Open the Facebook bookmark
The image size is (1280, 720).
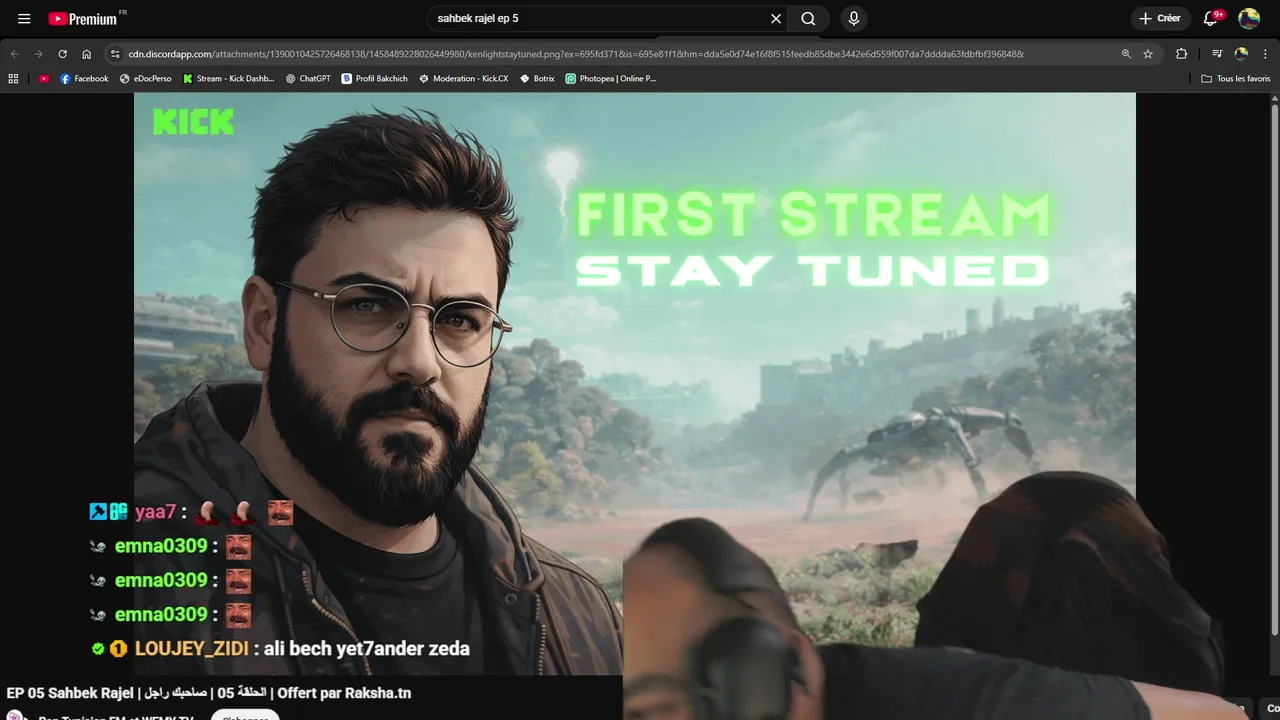pos(84,78)
